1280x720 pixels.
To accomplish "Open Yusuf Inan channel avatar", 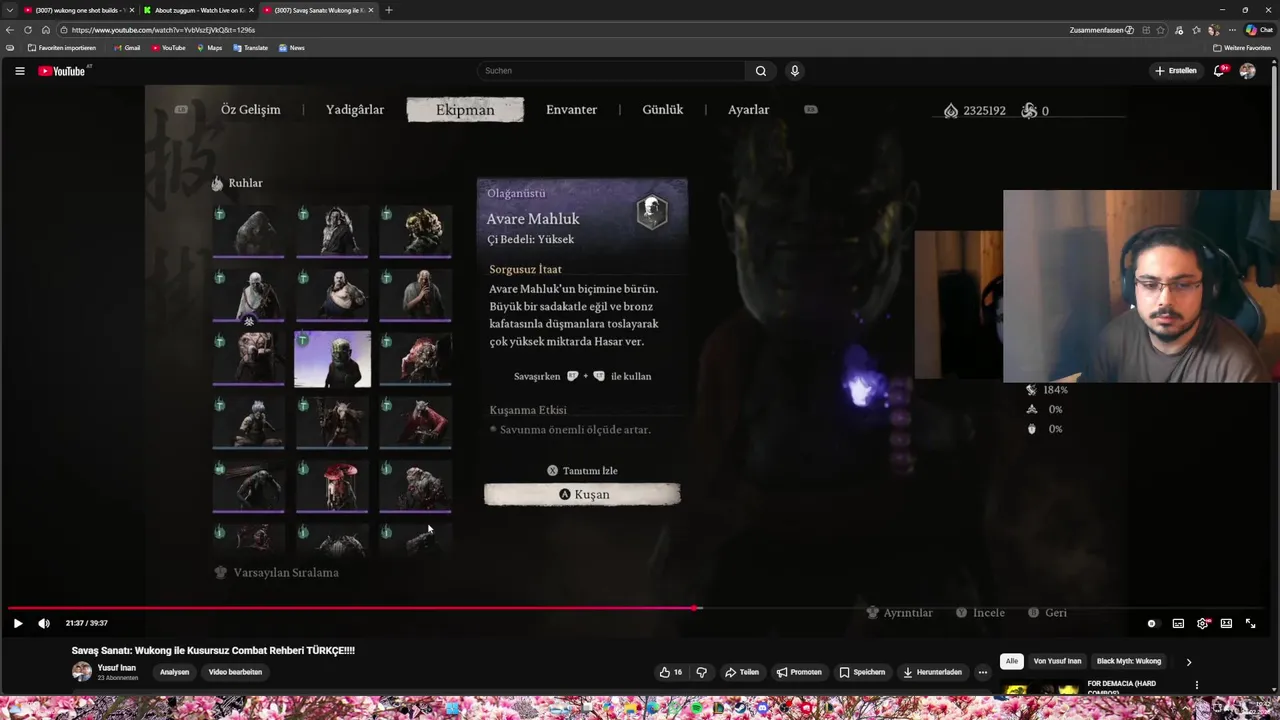I will tap(81, 672).
